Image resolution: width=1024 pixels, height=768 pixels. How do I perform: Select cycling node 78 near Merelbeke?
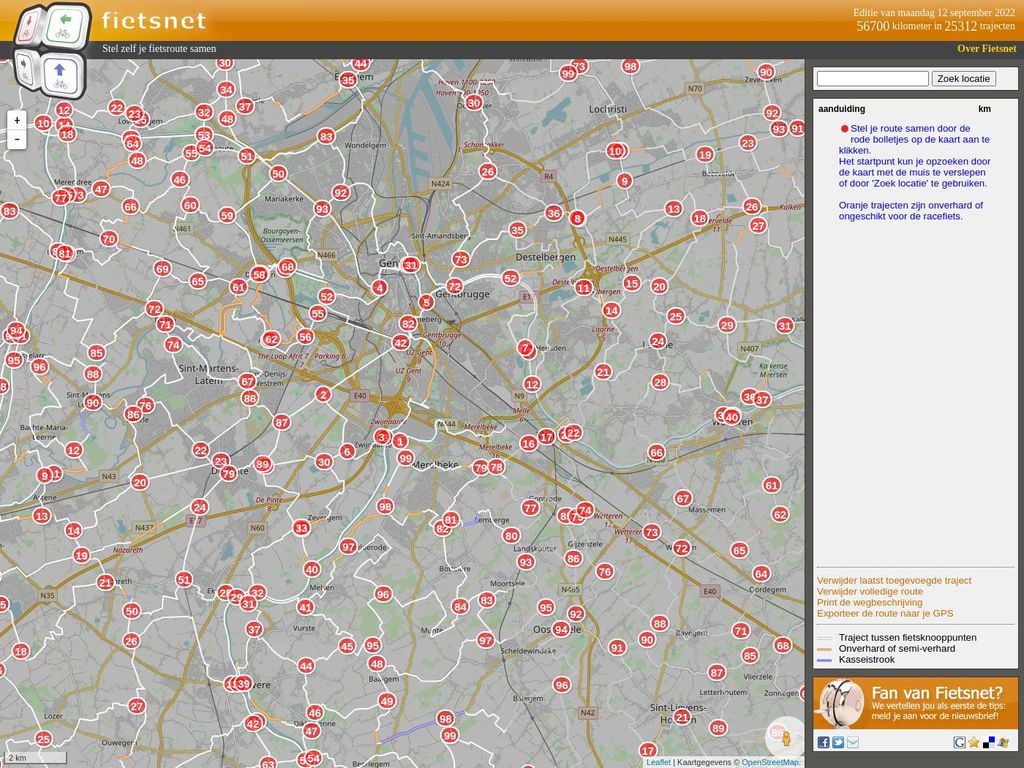point(496,467)
